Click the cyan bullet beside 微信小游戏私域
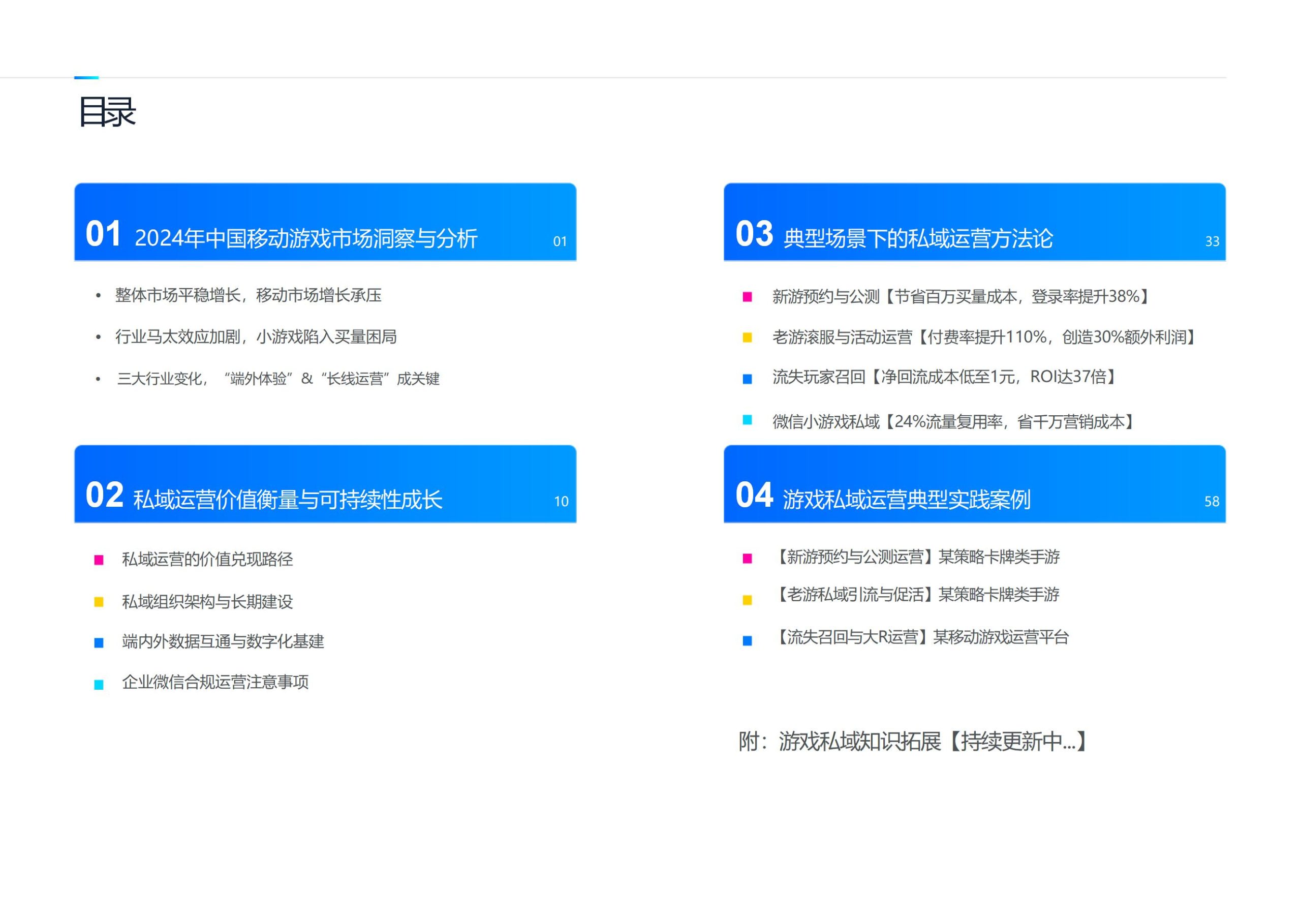The width and height of the screenshot is (1301, 924). coord(748,420)
